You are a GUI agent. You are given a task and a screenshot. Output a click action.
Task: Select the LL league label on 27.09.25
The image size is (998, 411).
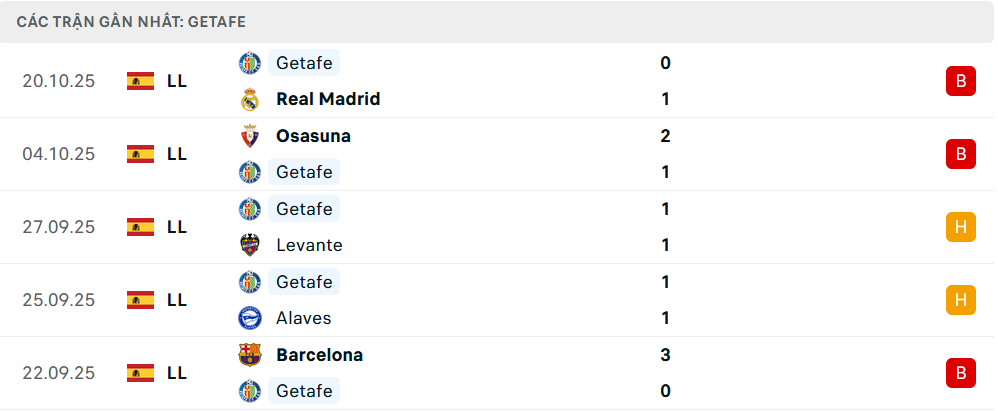point(177,227)
